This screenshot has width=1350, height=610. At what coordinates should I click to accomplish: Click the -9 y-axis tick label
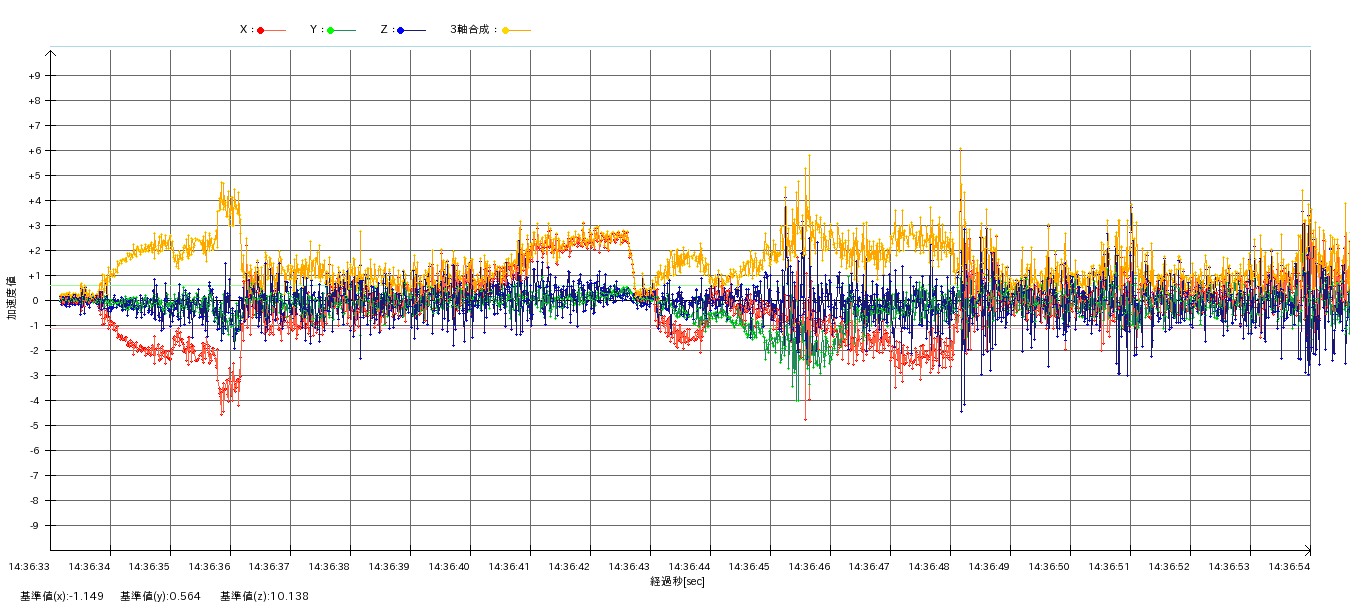click(34, 526)
